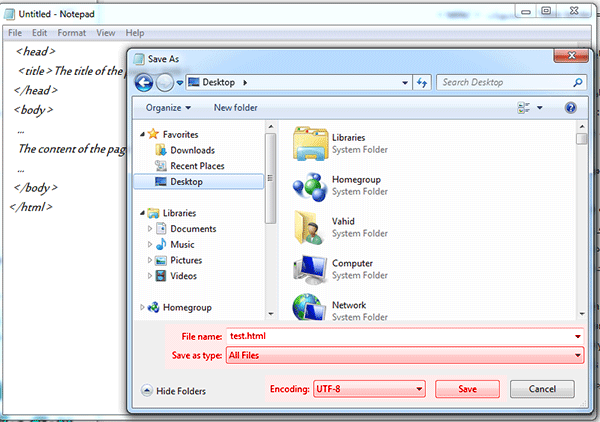
Task: Click the </html> line in Notepad
Action: 31,207
